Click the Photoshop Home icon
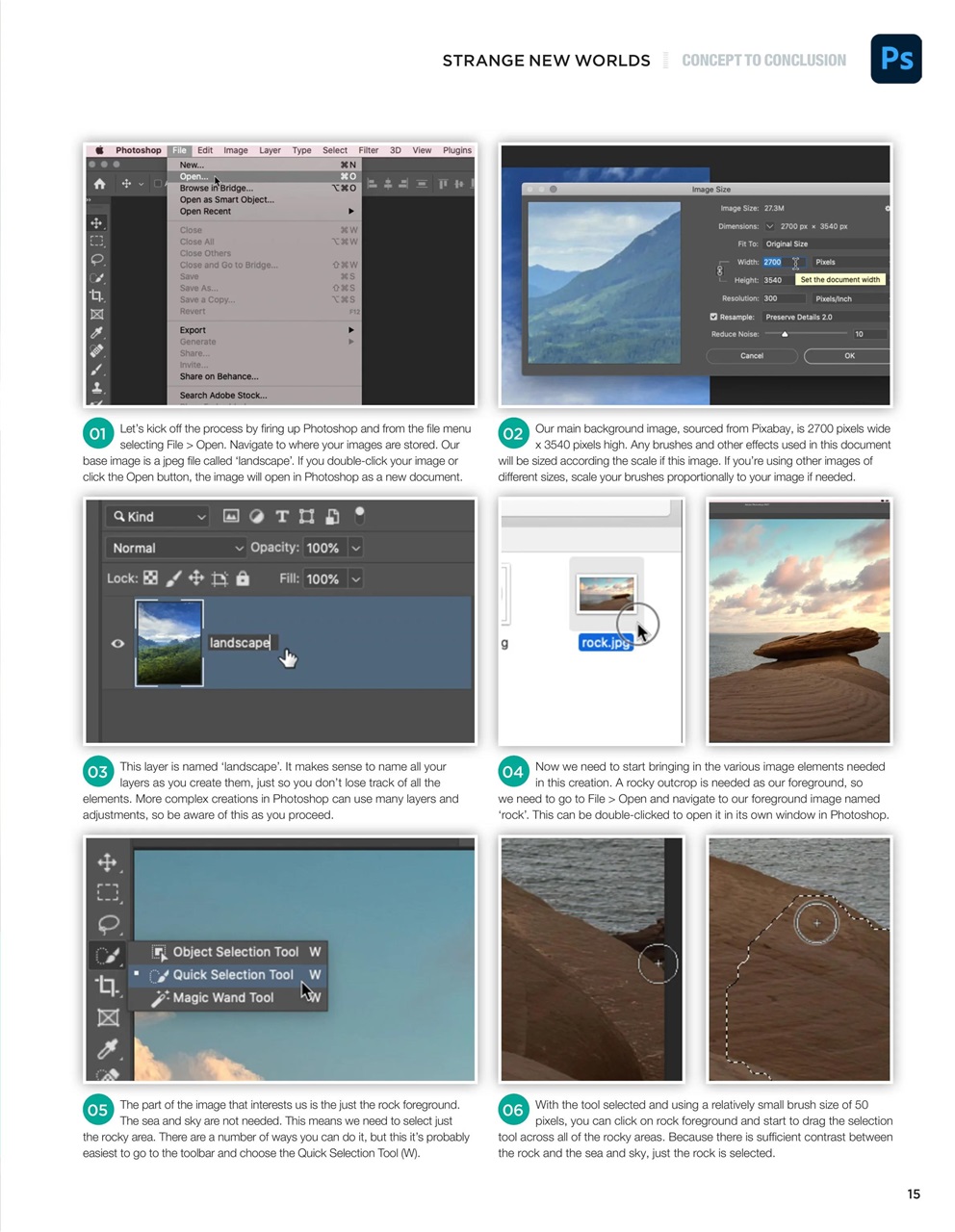Image resolution: width=955 pixels, height=1232 pixels. pos(99,184)
